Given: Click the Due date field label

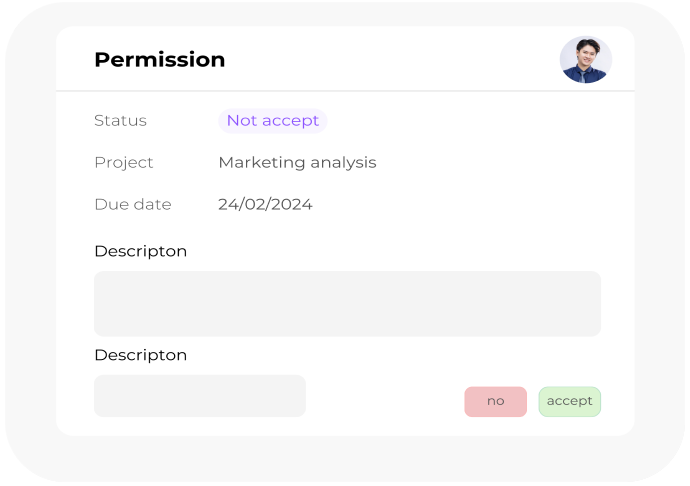Looking at the screenshot, I should pyautogui.click(x=132, y=205).
